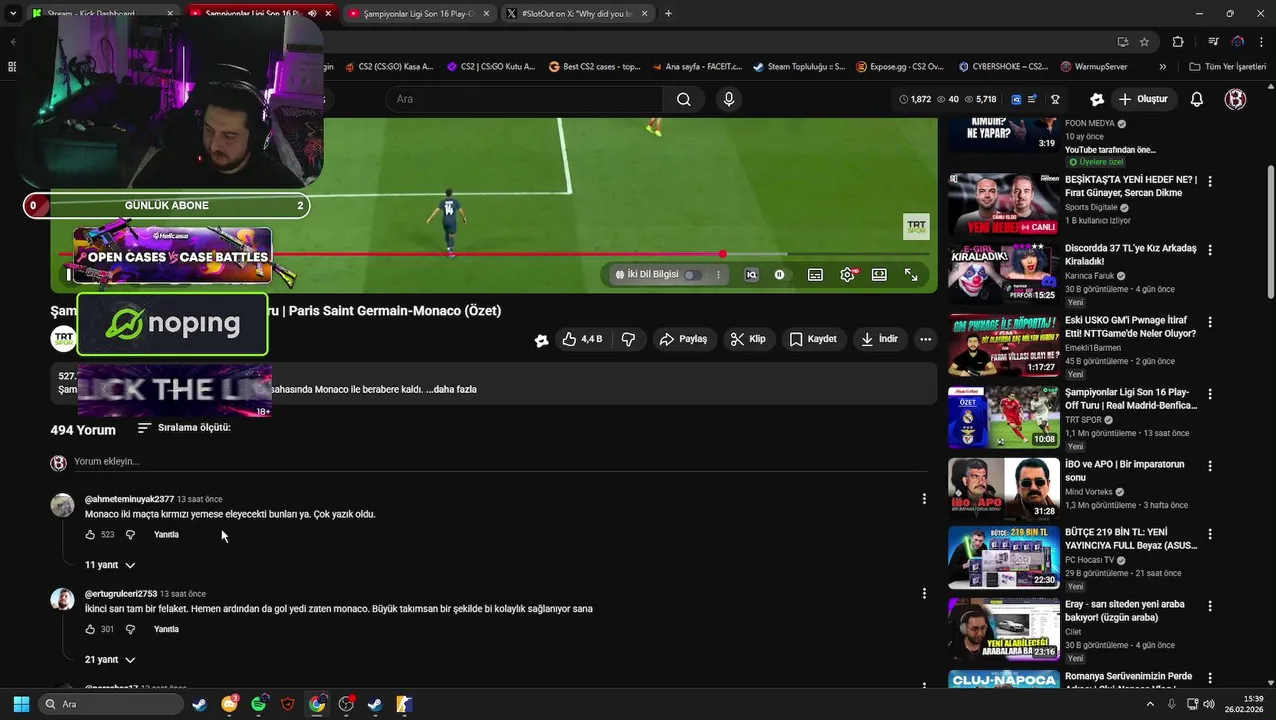Click the trophy icon in the vidIQ bar

pos(1055,99)
